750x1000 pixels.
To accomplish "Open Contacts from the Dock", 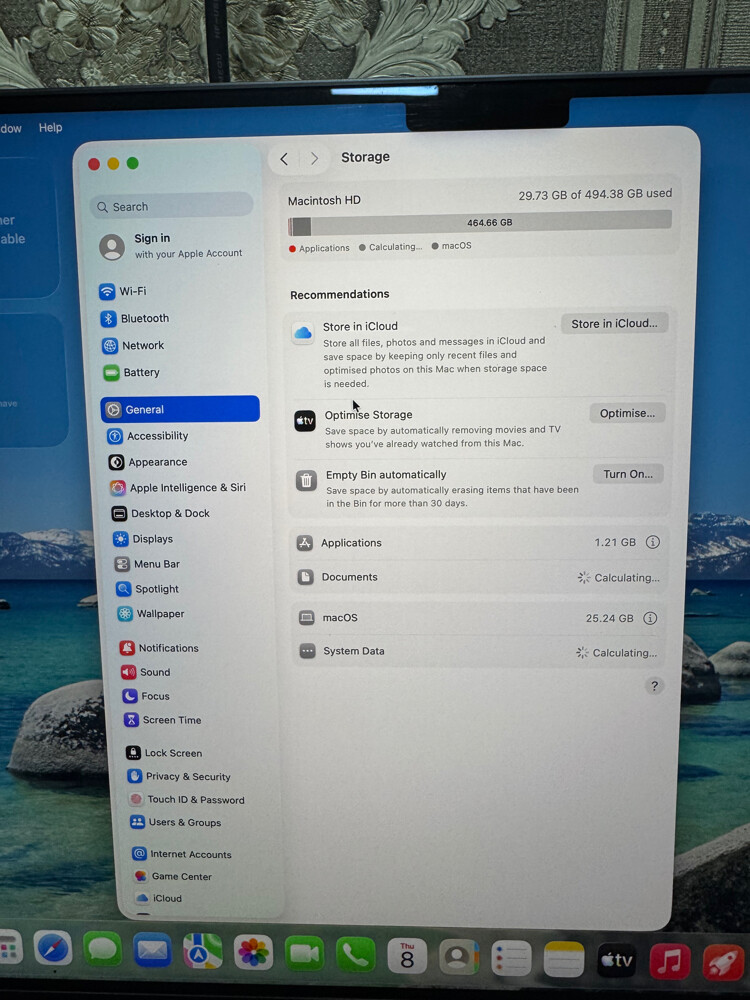I will (459, 957).
